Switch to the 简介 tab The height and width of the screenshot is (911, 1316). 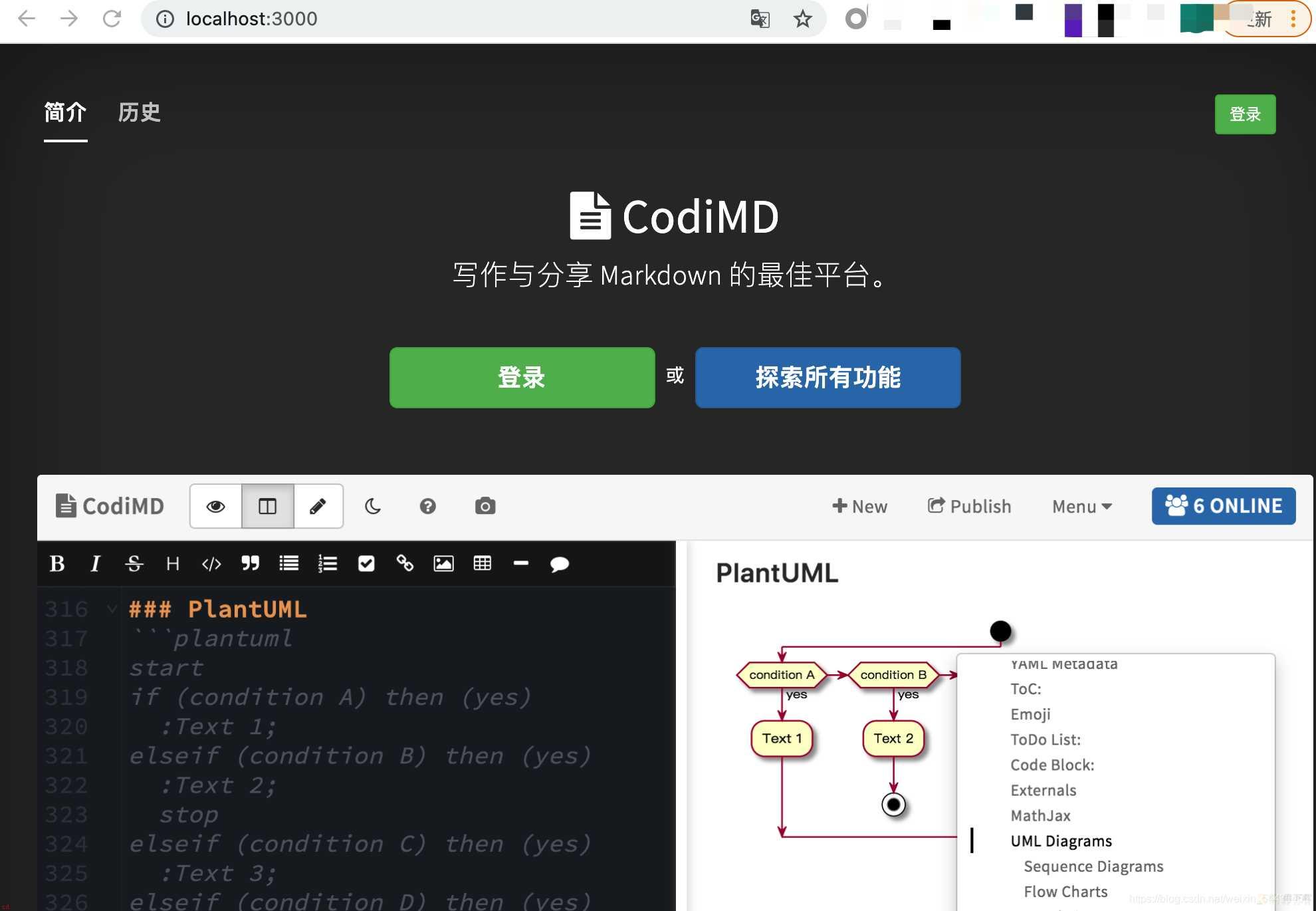click(65, 112)
